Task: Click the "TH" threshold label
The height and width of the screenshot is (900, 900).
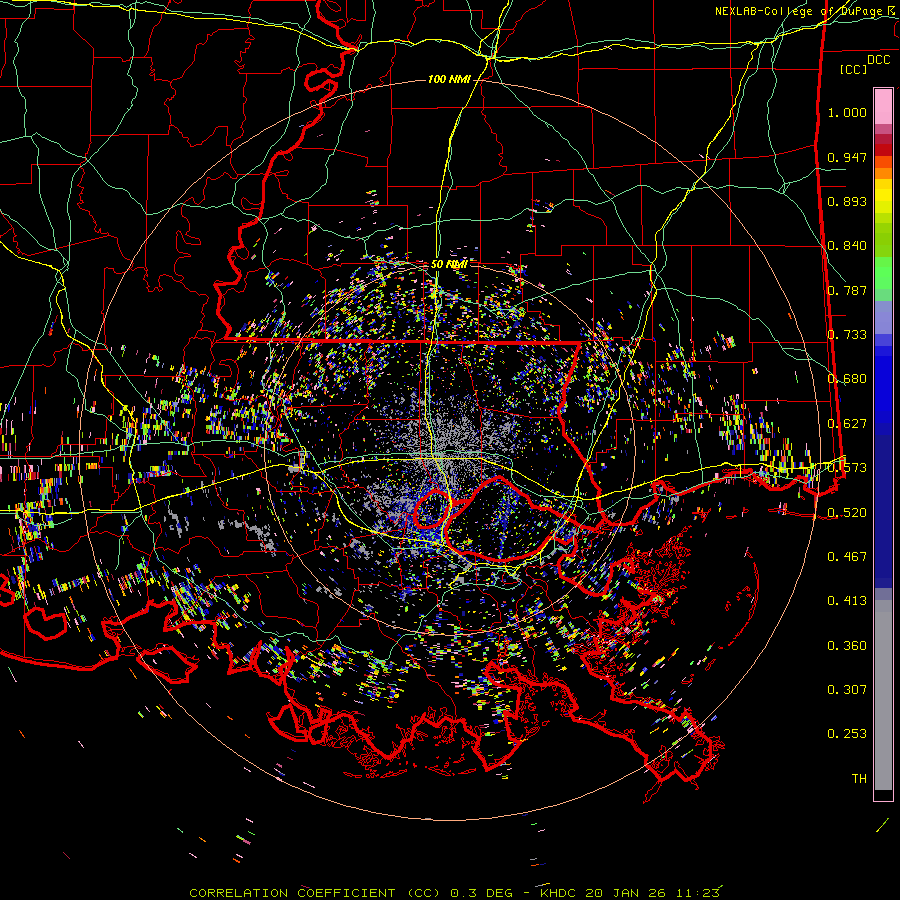Action: (x=859, y=779)
